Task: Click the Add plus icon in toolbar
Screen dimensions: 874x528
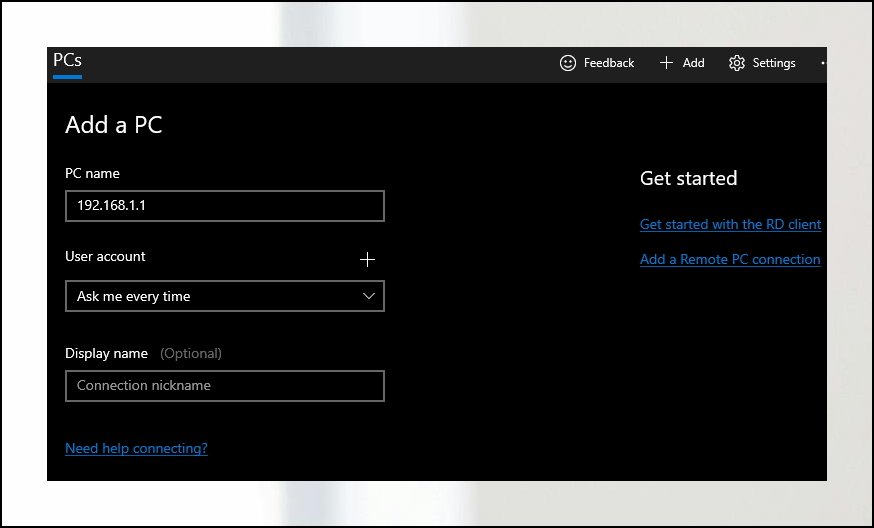Action: click(666, 63)
